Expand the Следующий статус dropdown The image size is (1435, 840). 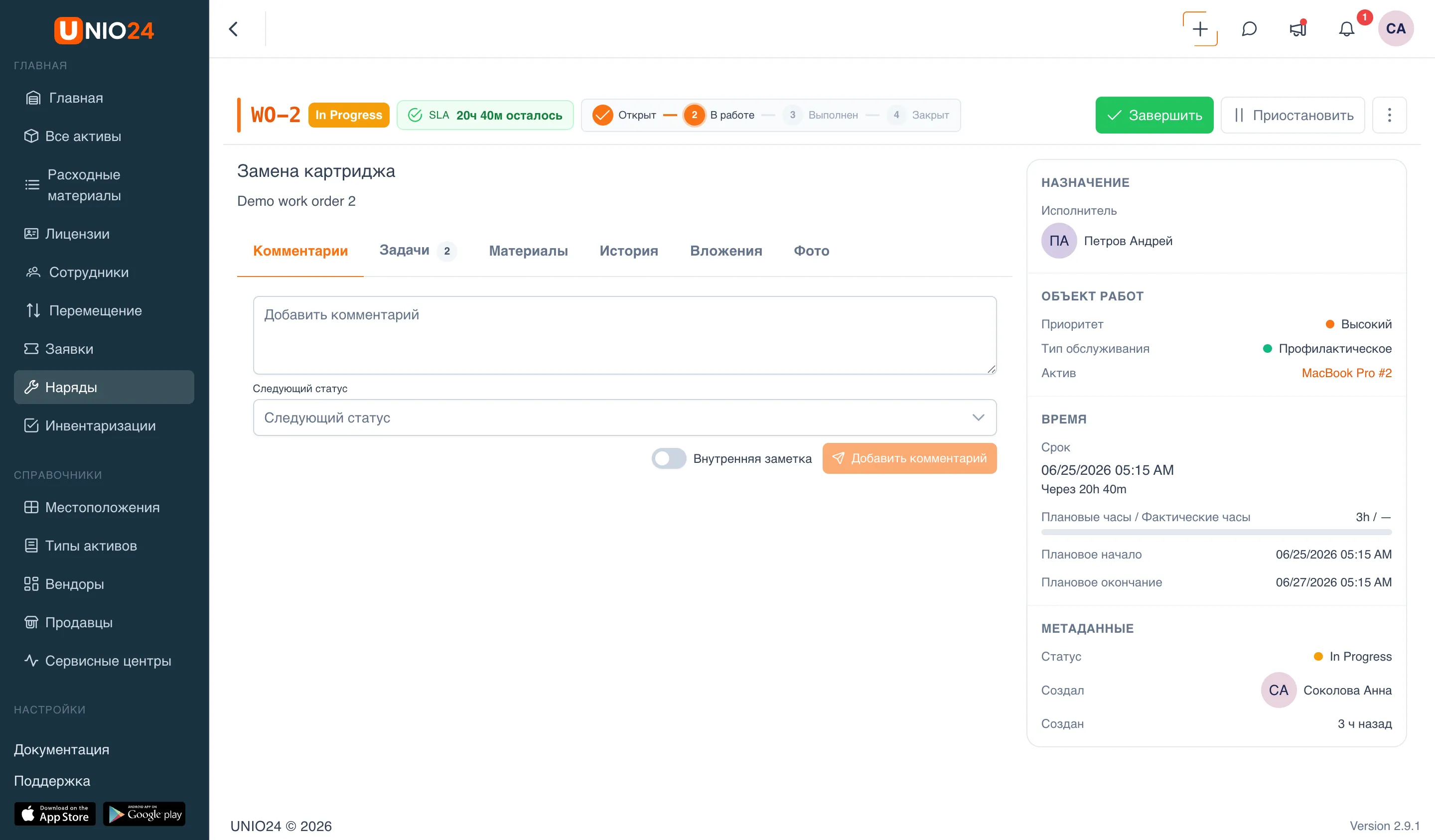[x=625, y=418]
